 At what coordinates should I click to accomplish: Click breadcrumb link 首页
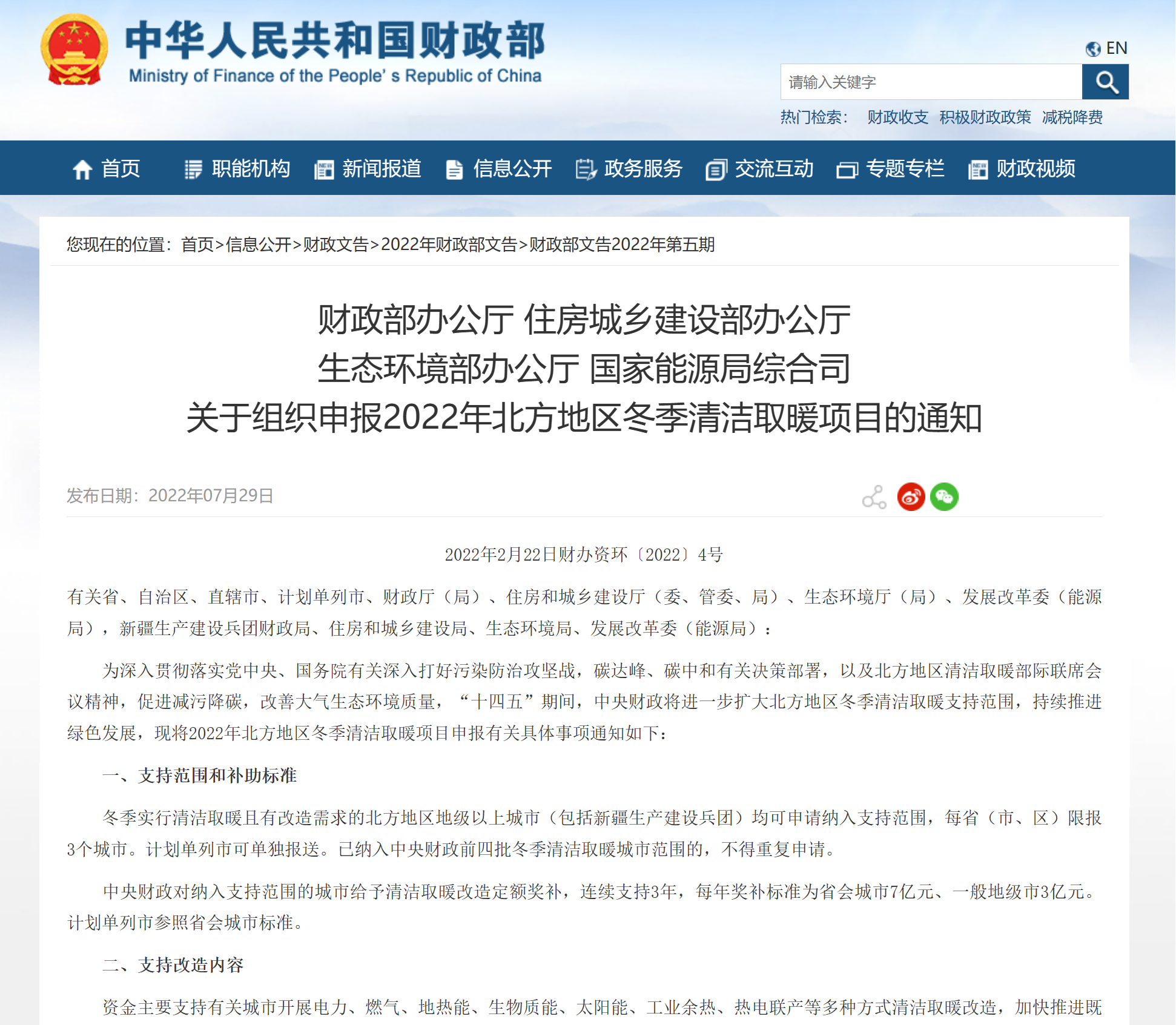(x=197, y=245)
